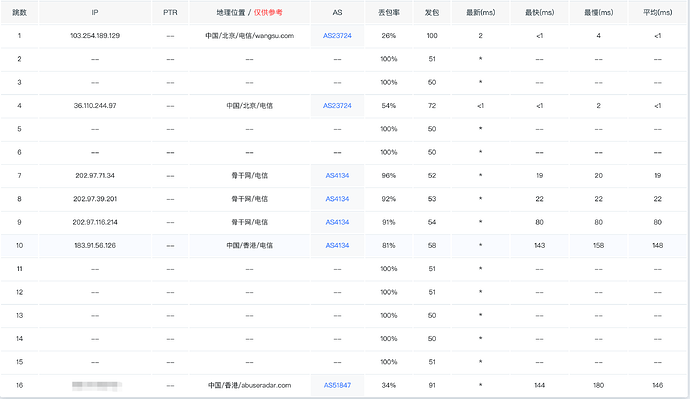Screen dimensions: 690x399
Task: Click the 最新(ms) column header
Action: [x=481, y=12]
